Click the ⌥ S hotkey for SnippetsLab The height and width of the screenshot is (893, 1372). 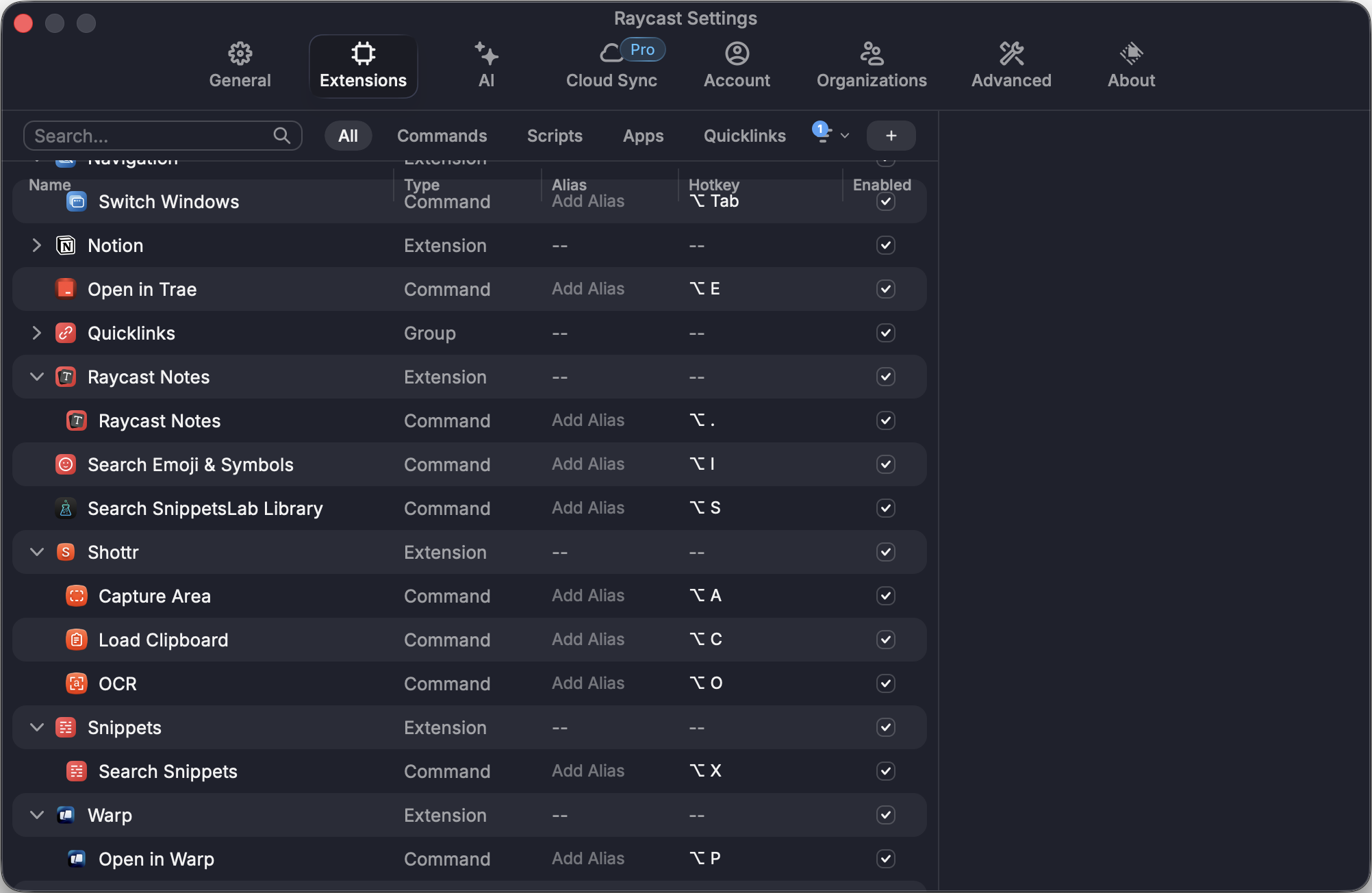[x=705, y=508]
